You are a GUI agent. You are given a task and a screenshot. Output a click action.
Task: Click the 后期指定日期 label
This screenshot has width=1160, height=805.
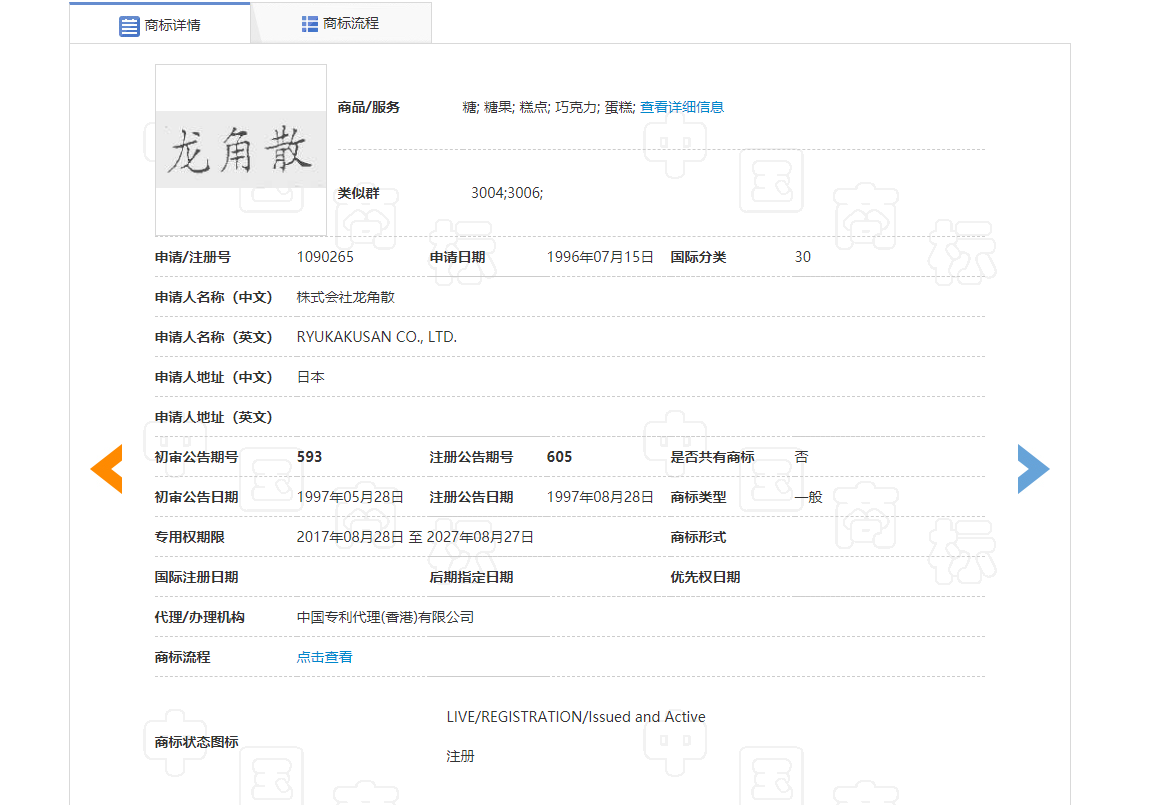tap(471, 576)
